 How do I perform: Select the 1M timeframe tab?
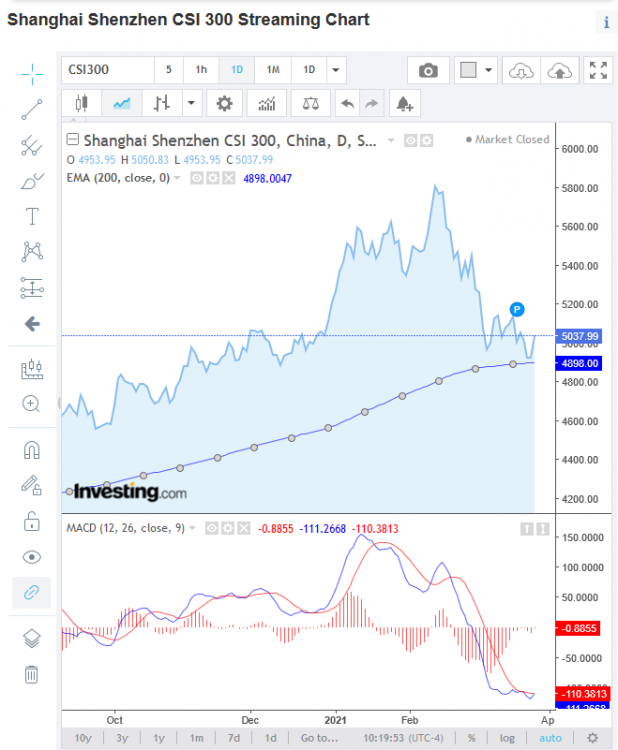coord(272,70)
